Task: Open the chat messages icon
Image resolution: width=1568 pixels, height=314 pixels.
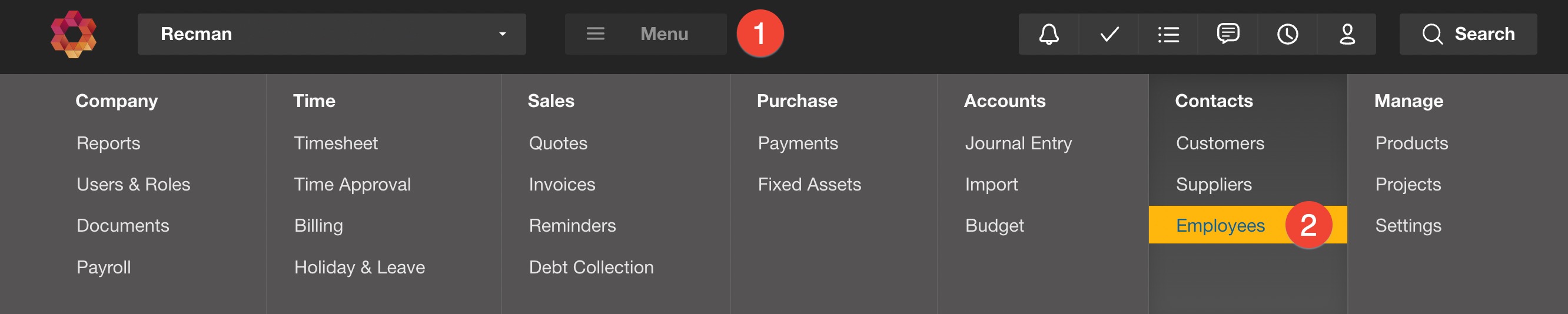Action: pos(1228,34)
